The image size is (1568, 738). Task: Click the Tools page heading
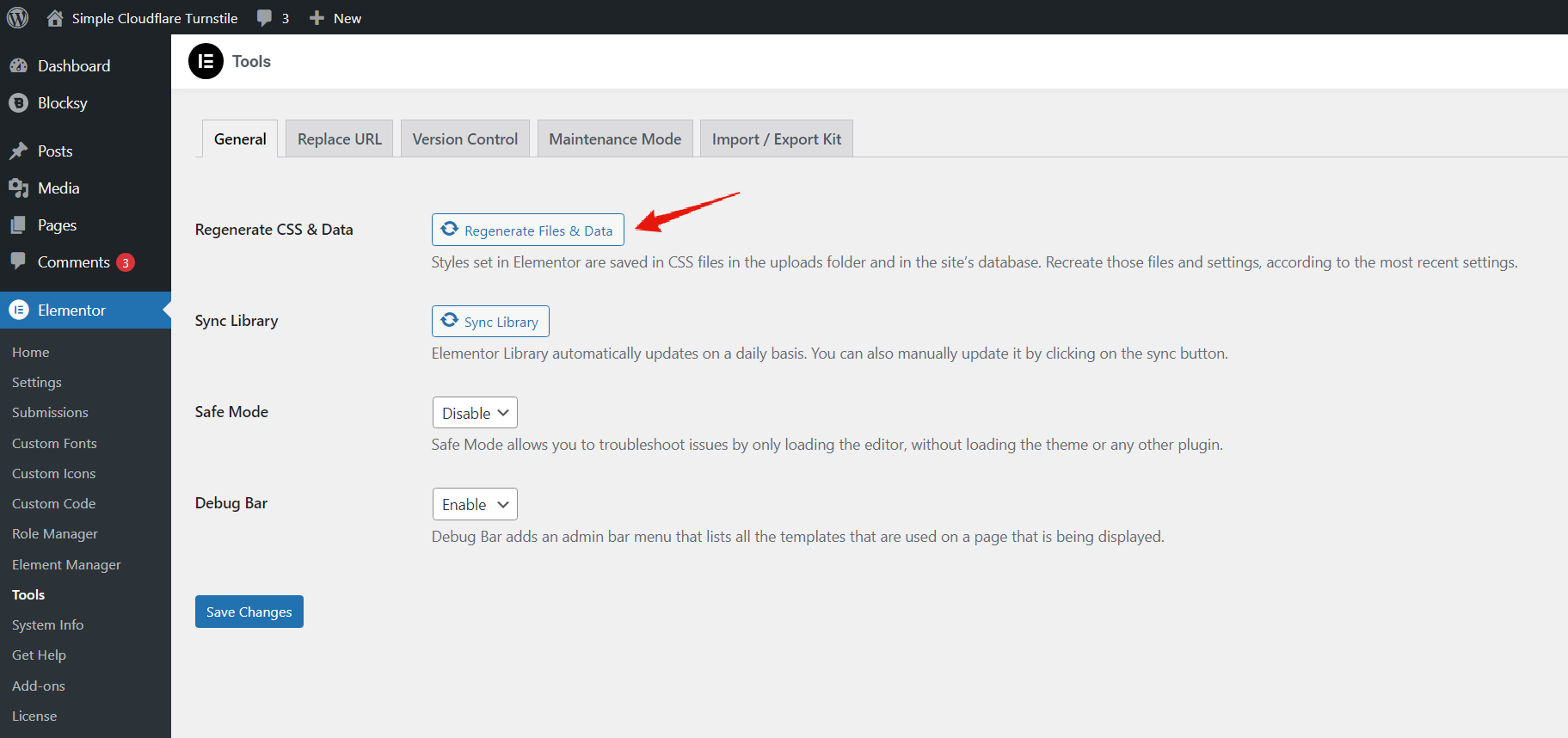pyautogui.click(x=251, y=61)
